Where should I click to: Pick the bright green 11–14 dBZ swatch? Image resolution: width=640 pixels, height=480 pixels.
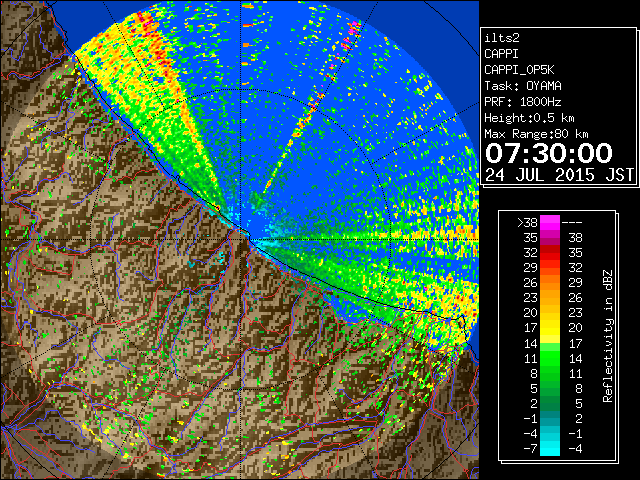point(550,358)
